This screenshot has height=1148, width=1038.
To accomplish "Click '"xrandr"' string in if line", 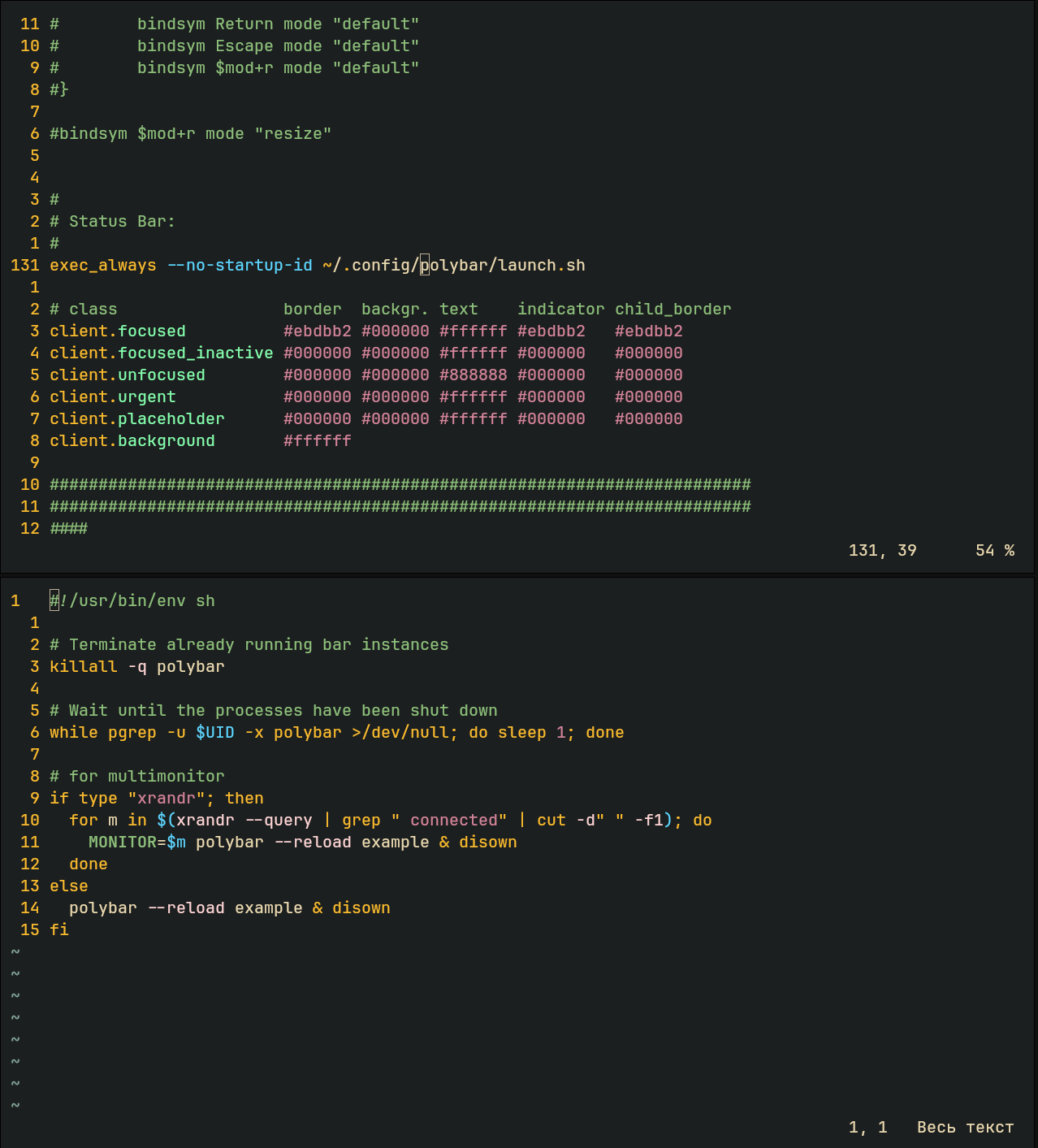I will click(x=167, y=799).
